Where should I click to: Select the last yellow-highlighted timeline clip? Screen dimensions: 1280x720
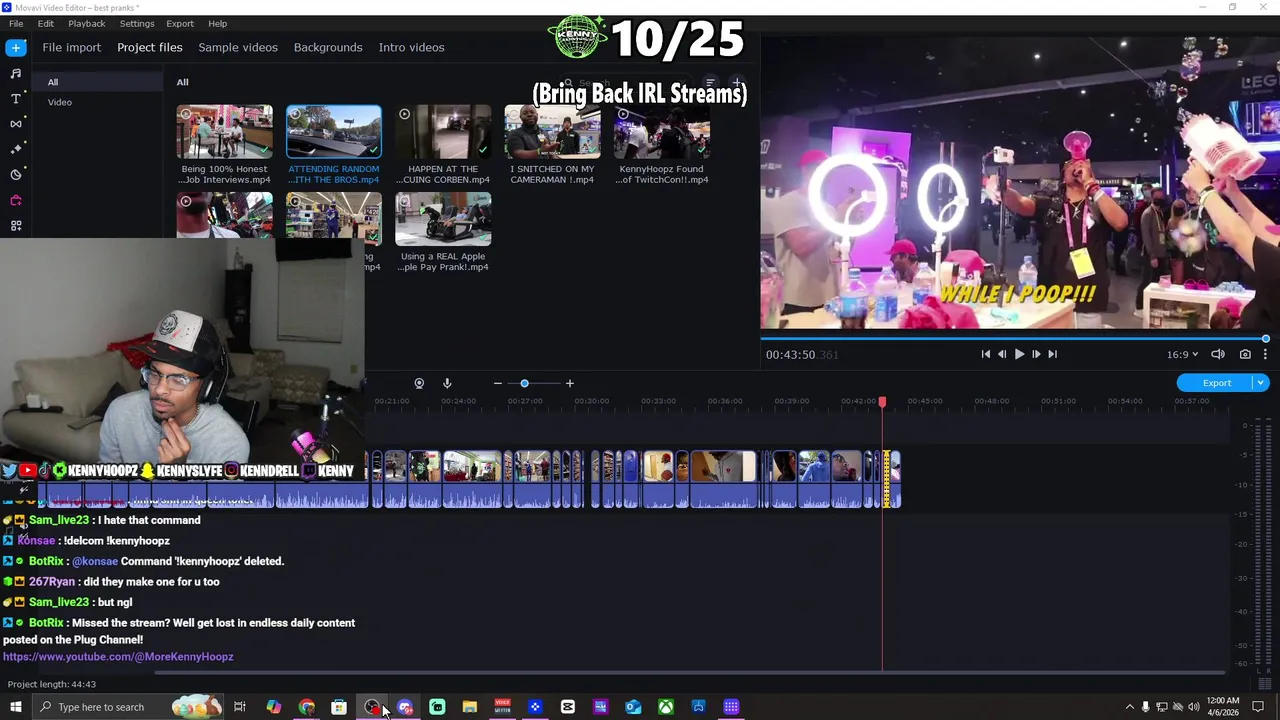pos(887,480)
